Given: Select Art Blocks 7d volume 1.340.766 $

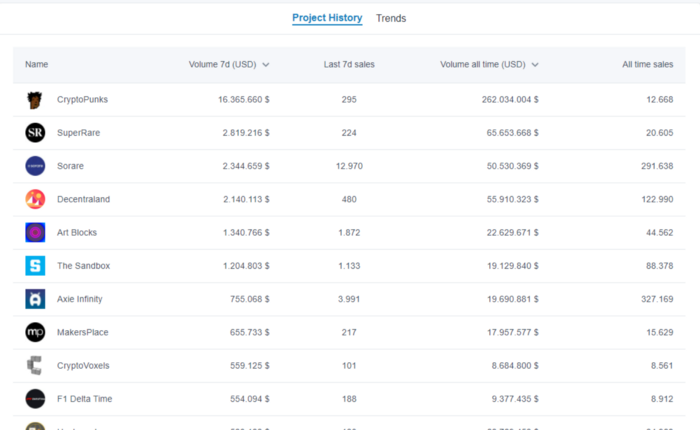Looking at the screenshot, I should [x=246, y=233].
